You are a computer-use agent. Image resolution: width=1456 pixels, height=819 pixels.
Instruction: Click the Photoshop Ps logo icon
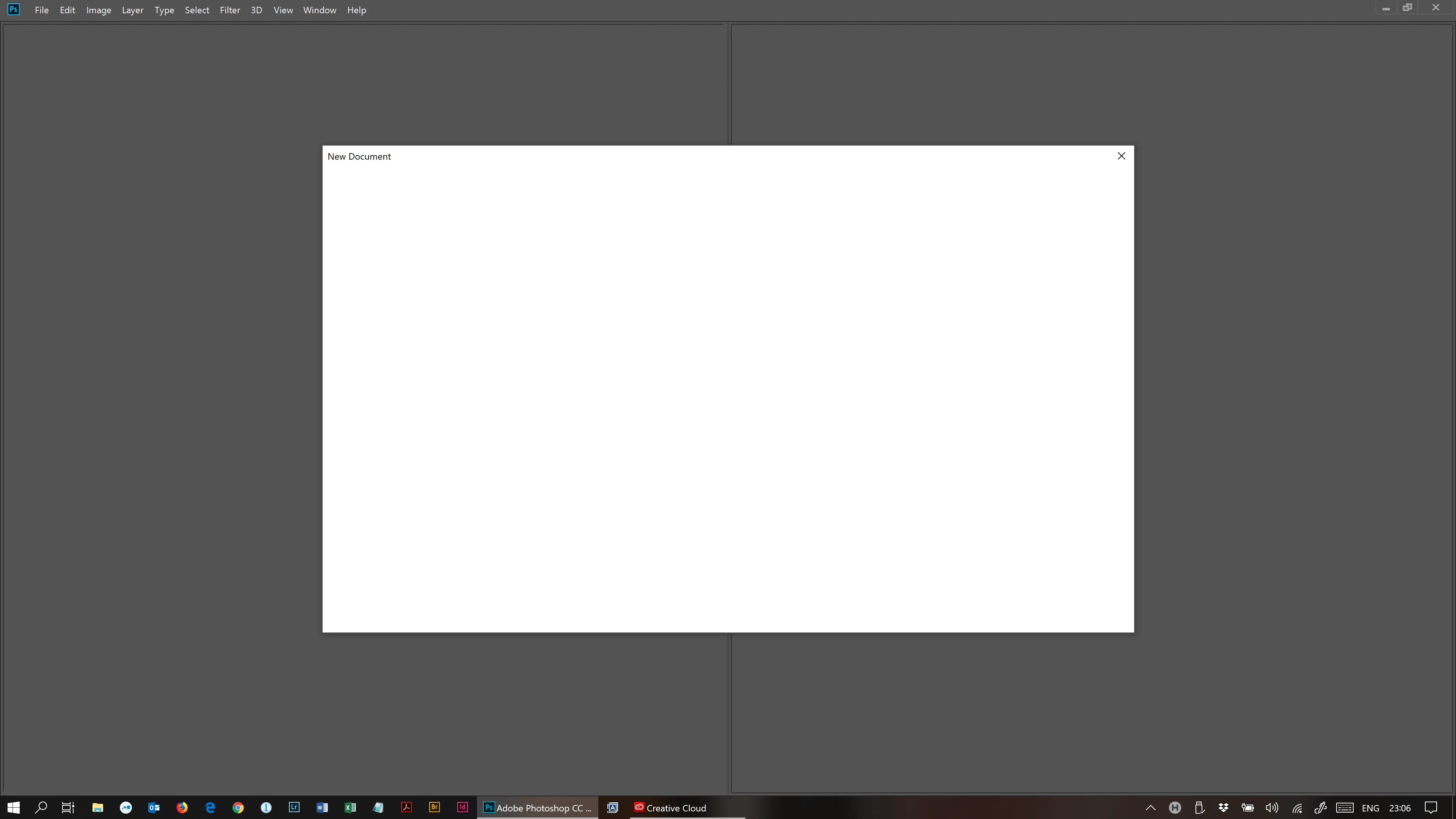pos(14,9)
